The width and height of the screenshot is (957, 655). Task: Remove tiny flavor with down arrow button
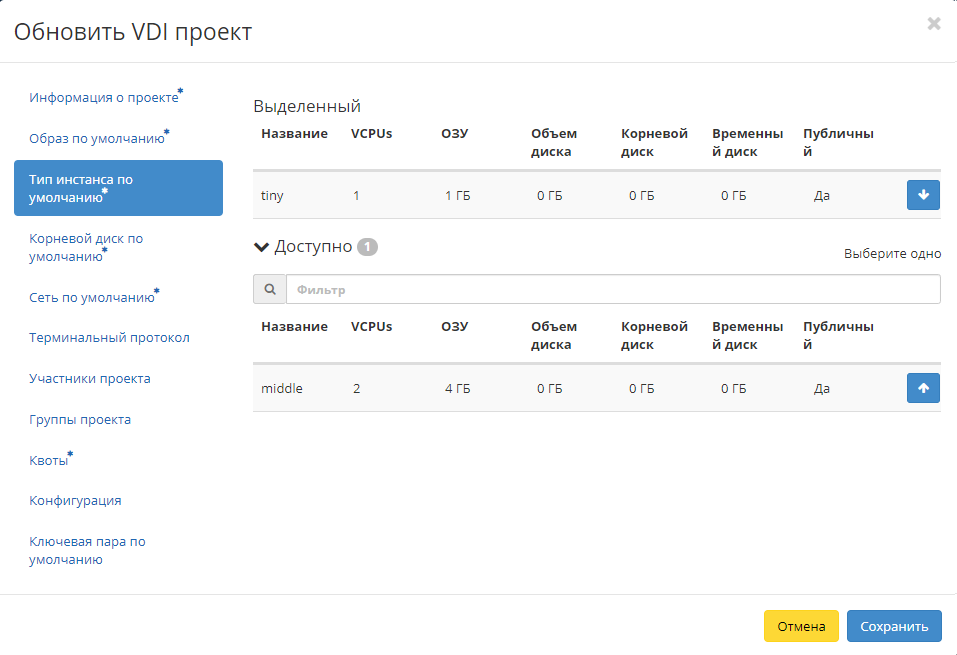click(923, 195)
